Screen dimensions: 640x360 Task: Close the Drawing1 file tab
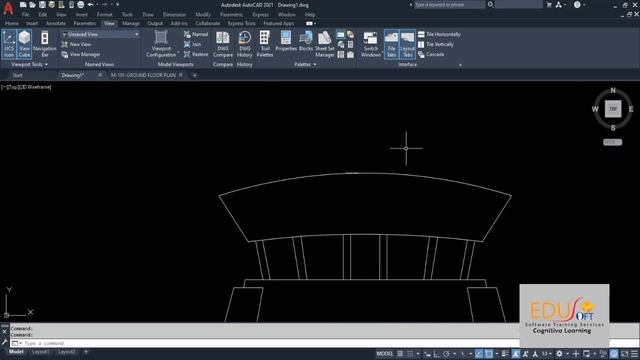click(x=100, y=75)
